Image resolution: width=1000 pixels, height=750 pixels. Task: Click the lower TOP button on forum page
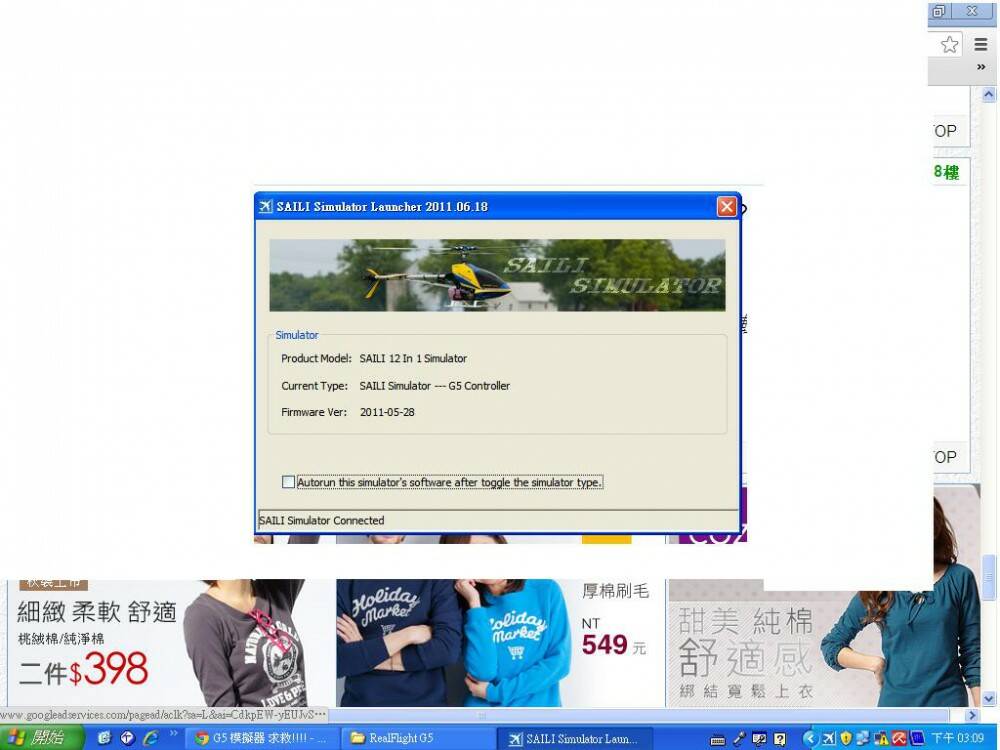(x=946, y=457)
